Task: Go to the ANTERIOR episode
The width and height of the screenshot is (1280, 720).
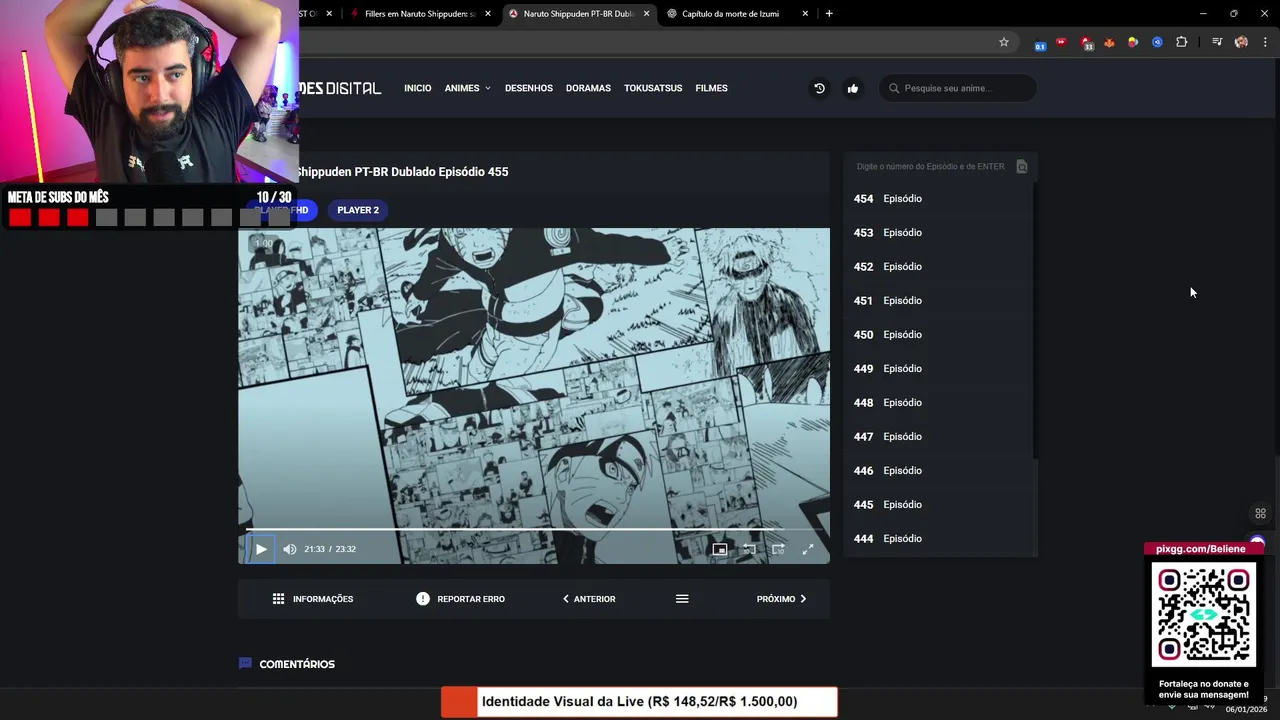Action: point(589,599)
